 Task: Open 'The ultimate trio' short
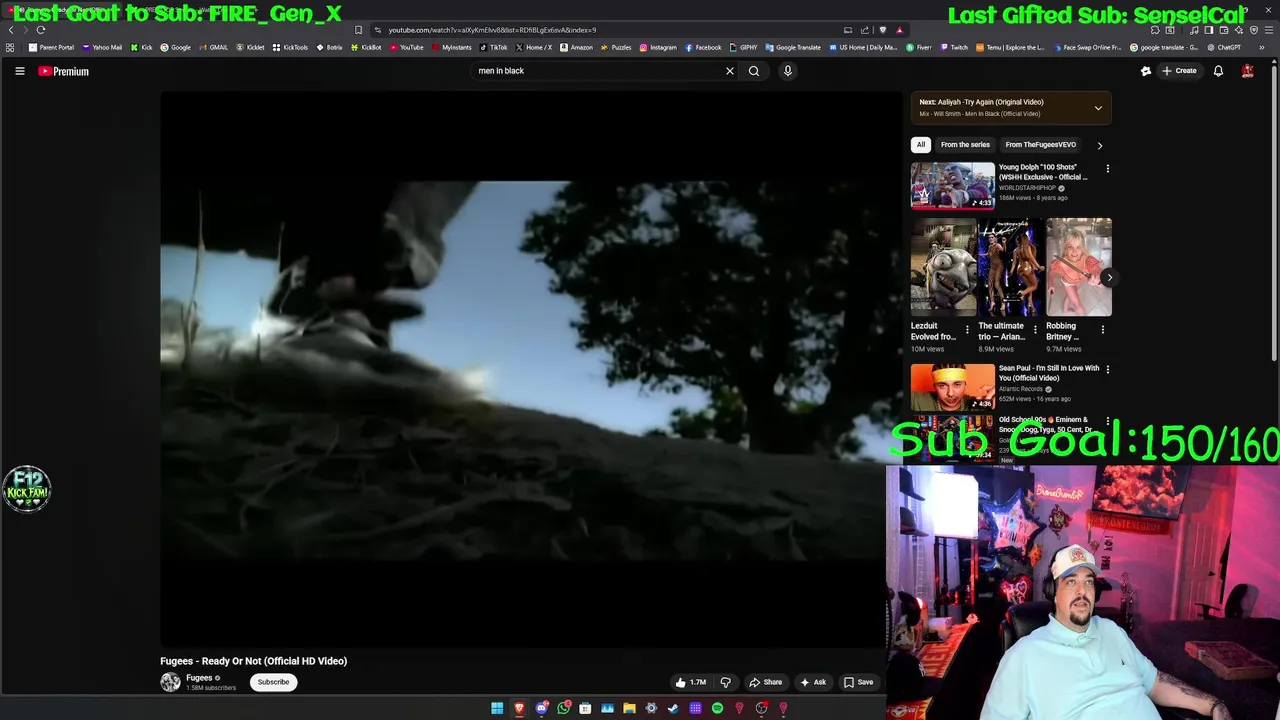(x=1011, y=267)
